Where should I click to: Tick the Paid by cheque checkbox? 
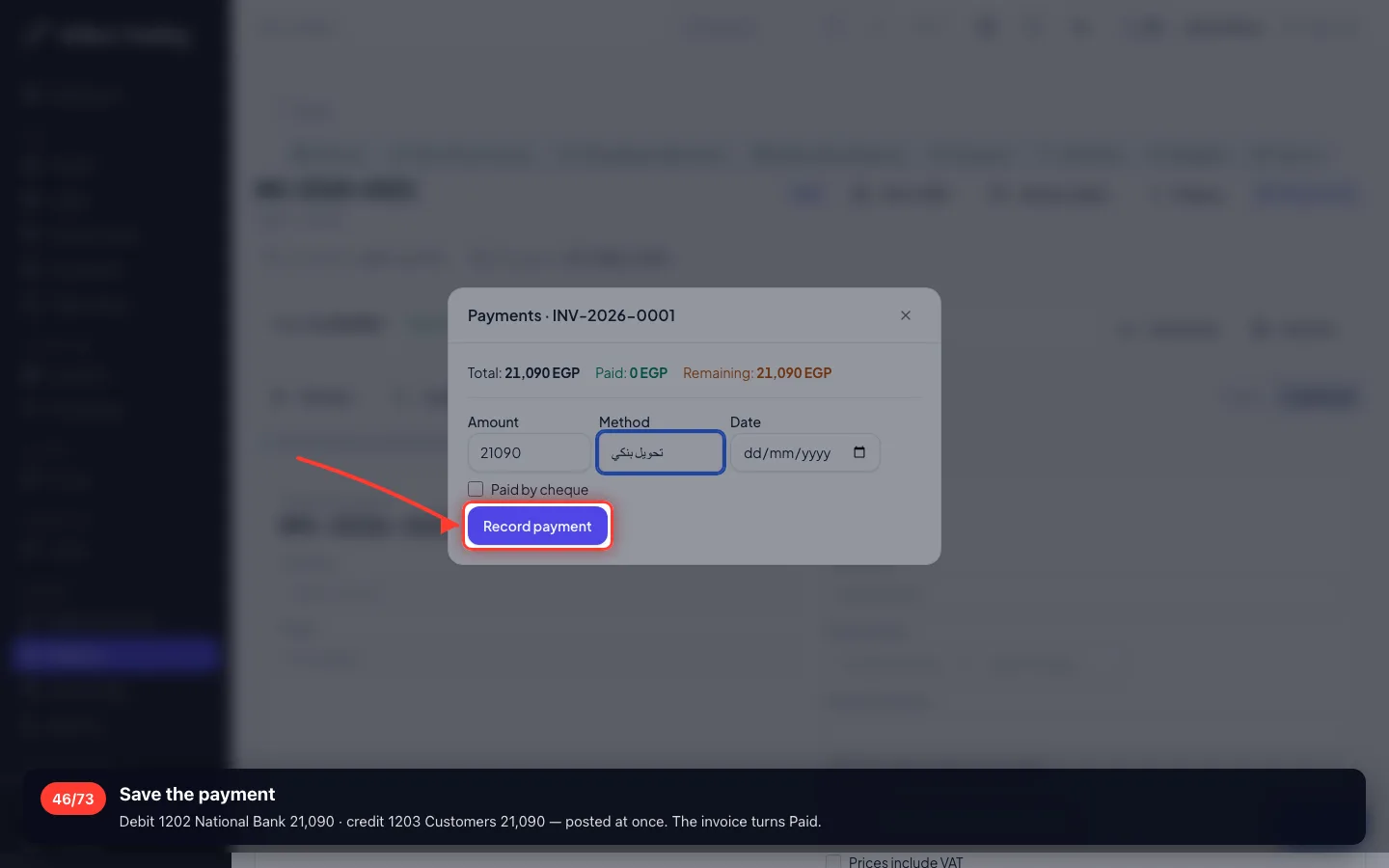click(476, 489)
